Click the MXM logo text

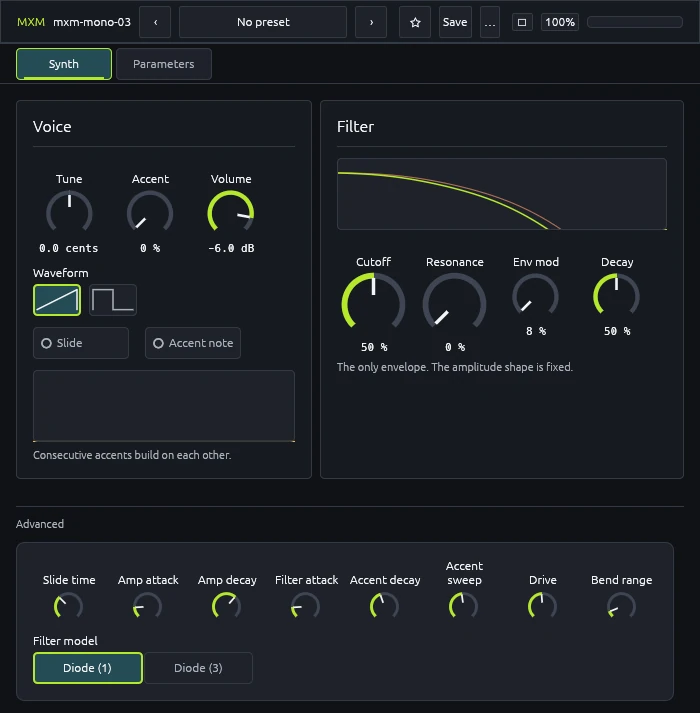click(31, 22)
